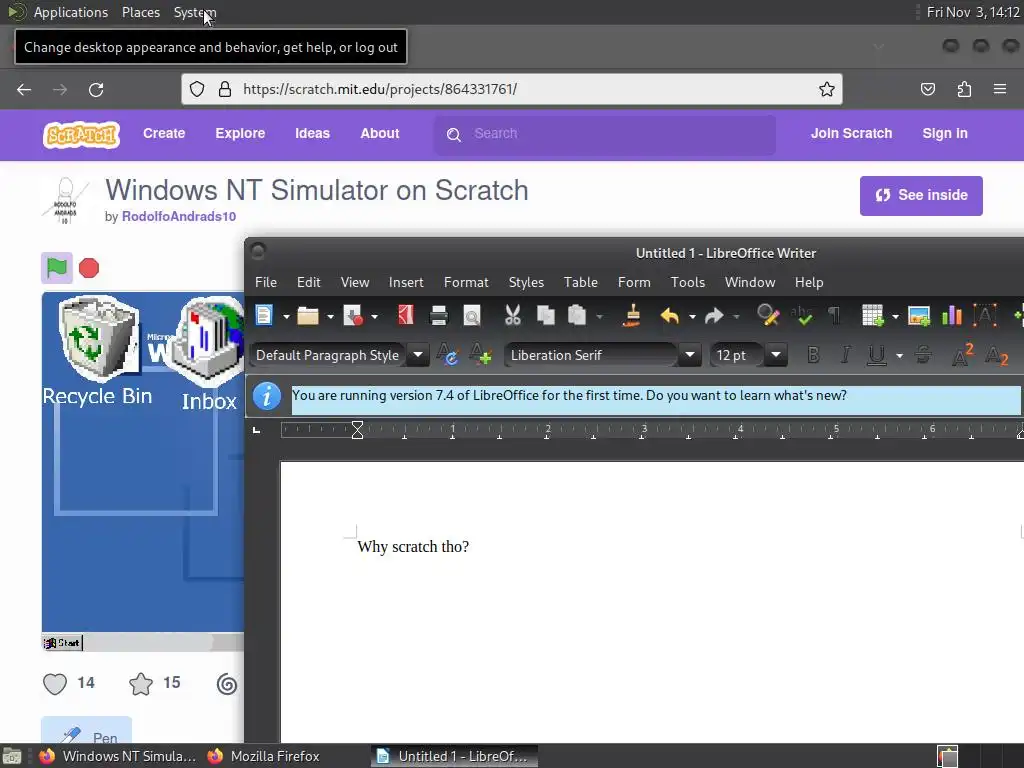Bookmark this page with the Firefox star
The height and width of the screenshot is (768, 1024).
tap(827, 89)
